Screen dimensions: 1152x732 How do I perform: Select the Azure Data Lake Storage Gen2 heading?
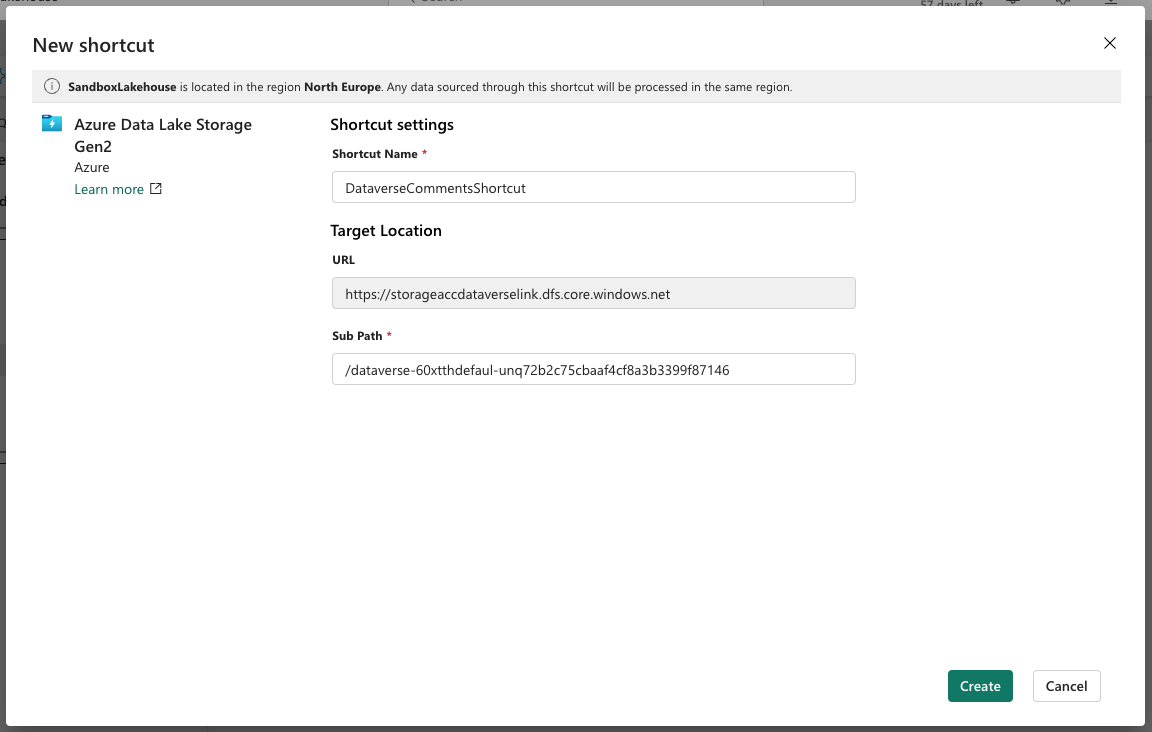click(x=163, y=135)
